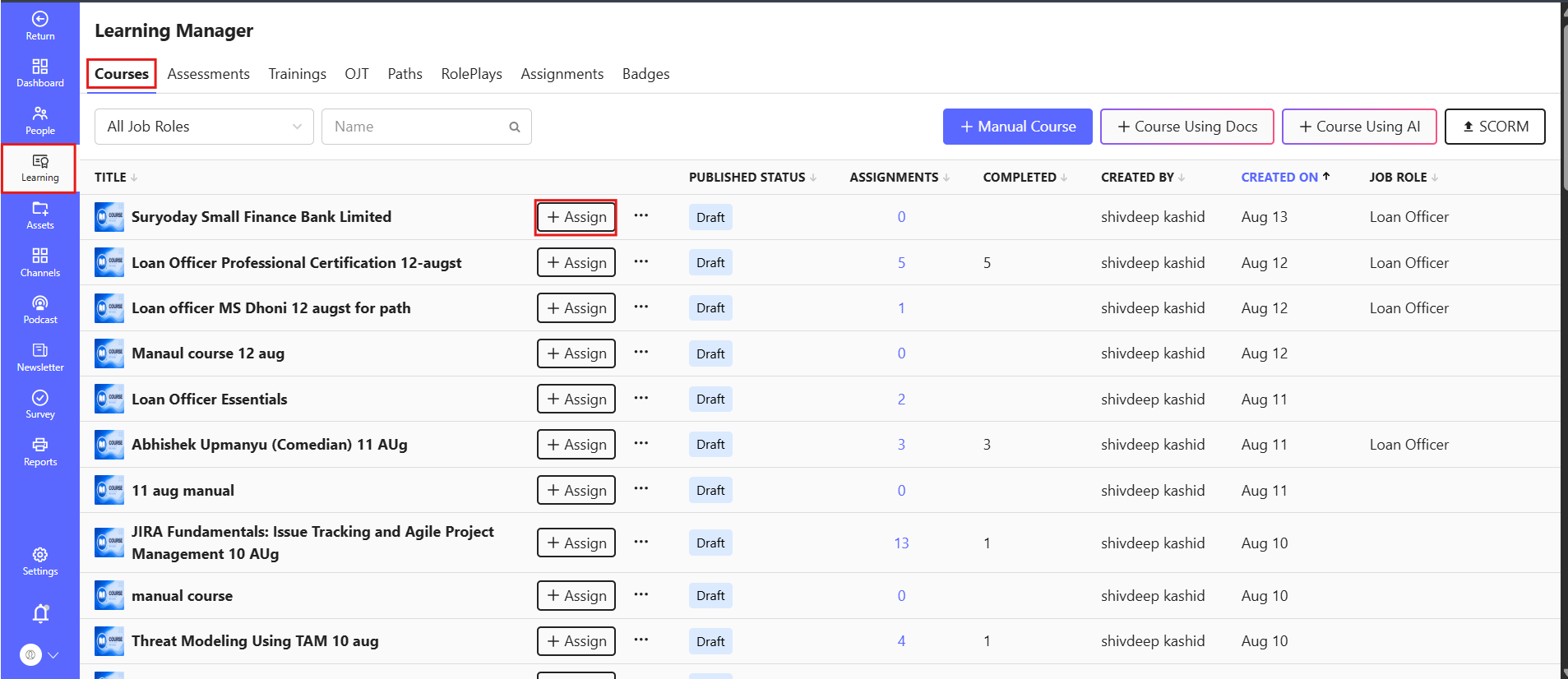Viewport: 1568px width, 679px height.
Task: Sort by Created On column
Action: 1286,178
